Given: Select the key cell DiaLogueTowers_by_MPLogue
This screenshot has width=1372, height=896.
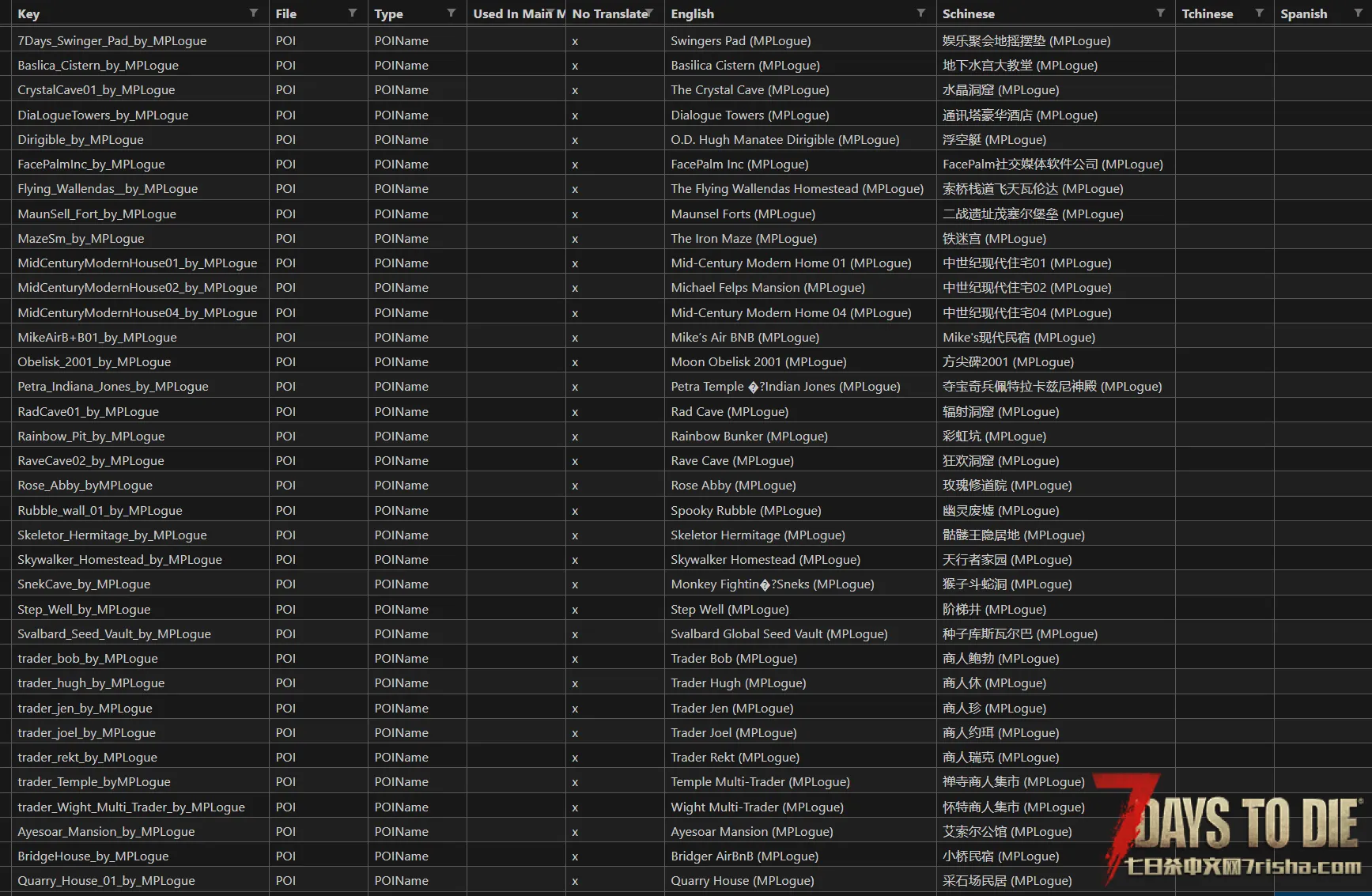Looking at the screenshot, I should (140, 115).
